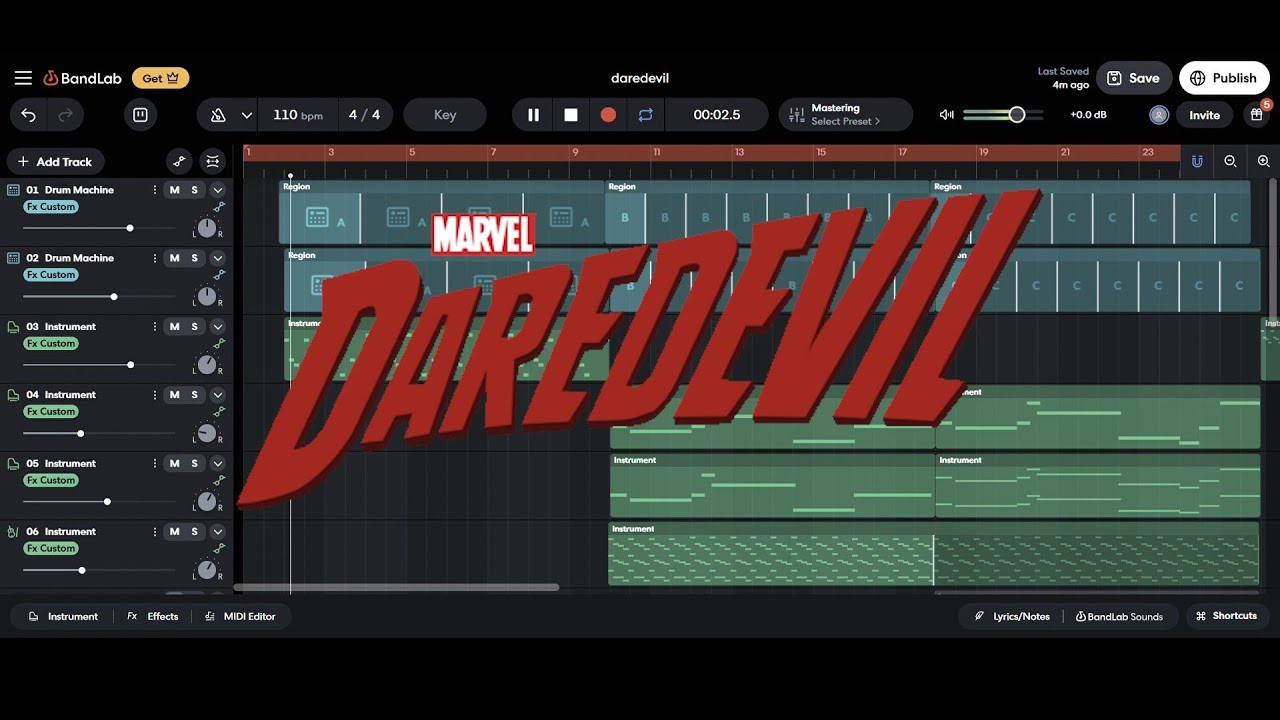
Task: Click the track 04 pan knob
Action: (x=206, y=433)
